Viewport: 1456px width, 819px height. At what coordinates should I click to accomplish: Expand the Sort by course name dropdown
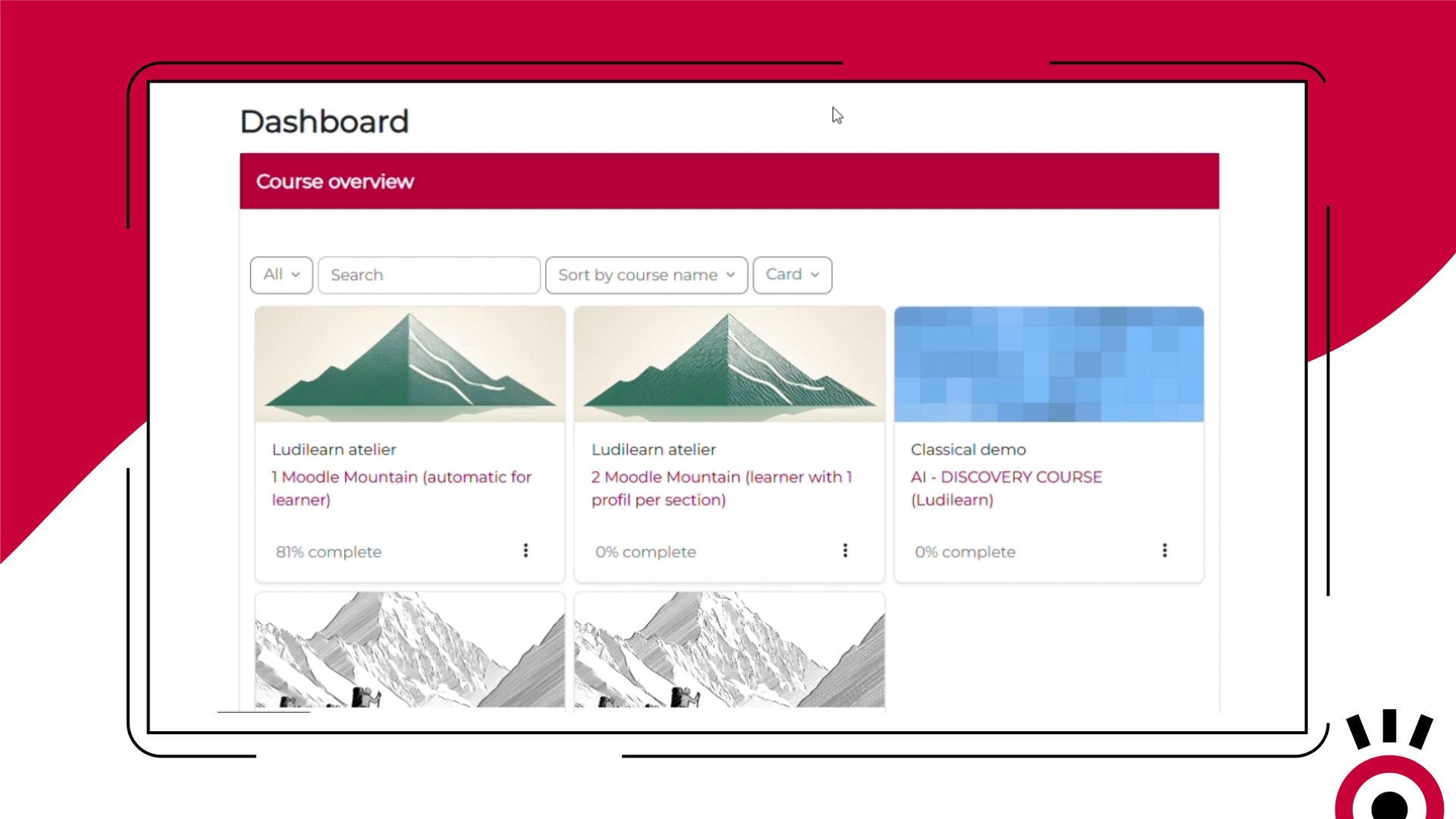click(x=646, y=275)
